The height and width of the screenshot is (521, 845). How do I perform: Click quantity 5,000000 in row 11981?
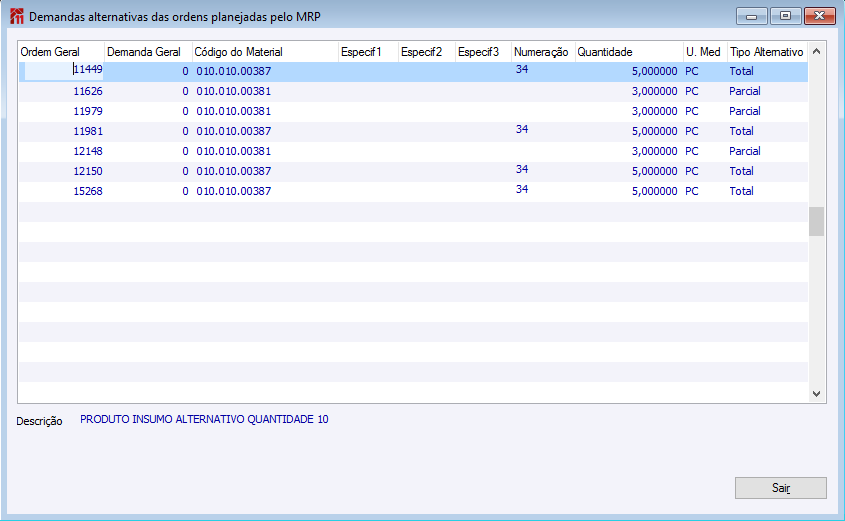[x=654, y=131]
